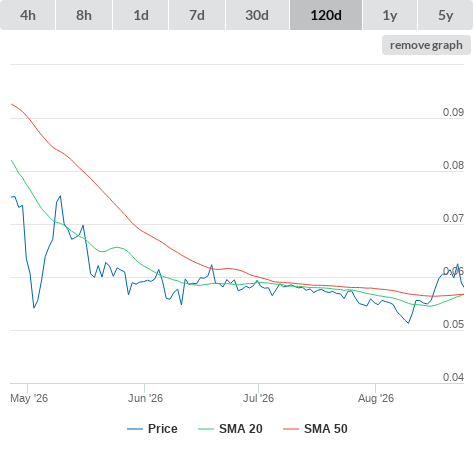Click the Jun '26 axis tick label

click(145, 398)
